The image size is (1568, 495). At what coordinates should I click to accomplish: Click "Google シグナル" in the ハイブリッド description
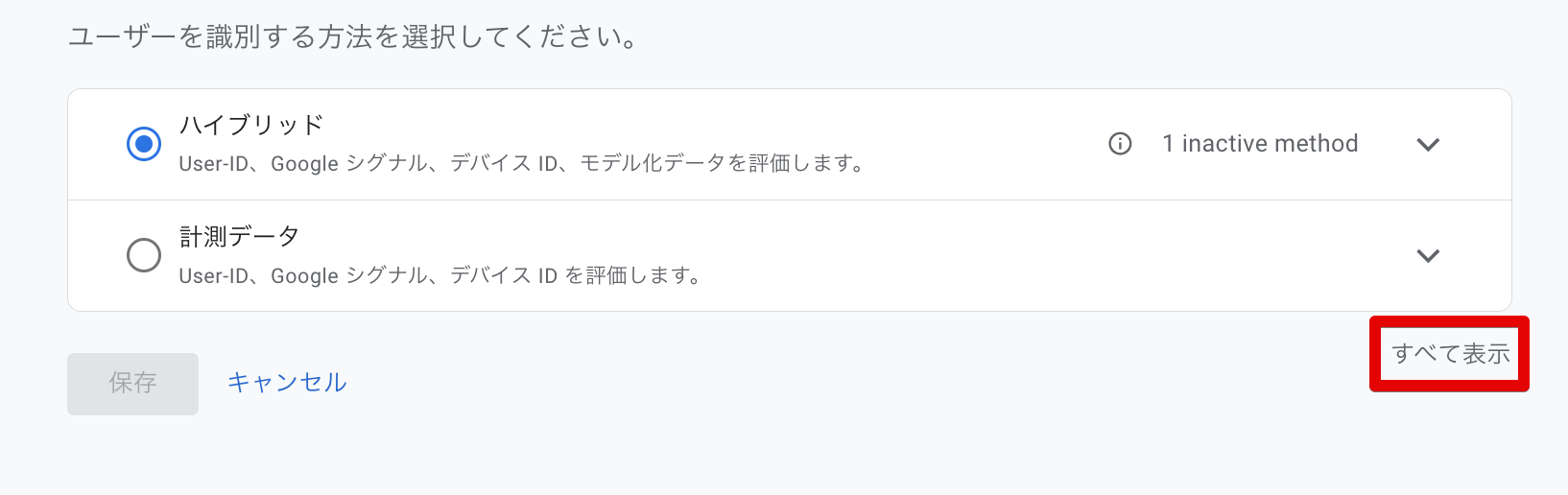point(348,164)
